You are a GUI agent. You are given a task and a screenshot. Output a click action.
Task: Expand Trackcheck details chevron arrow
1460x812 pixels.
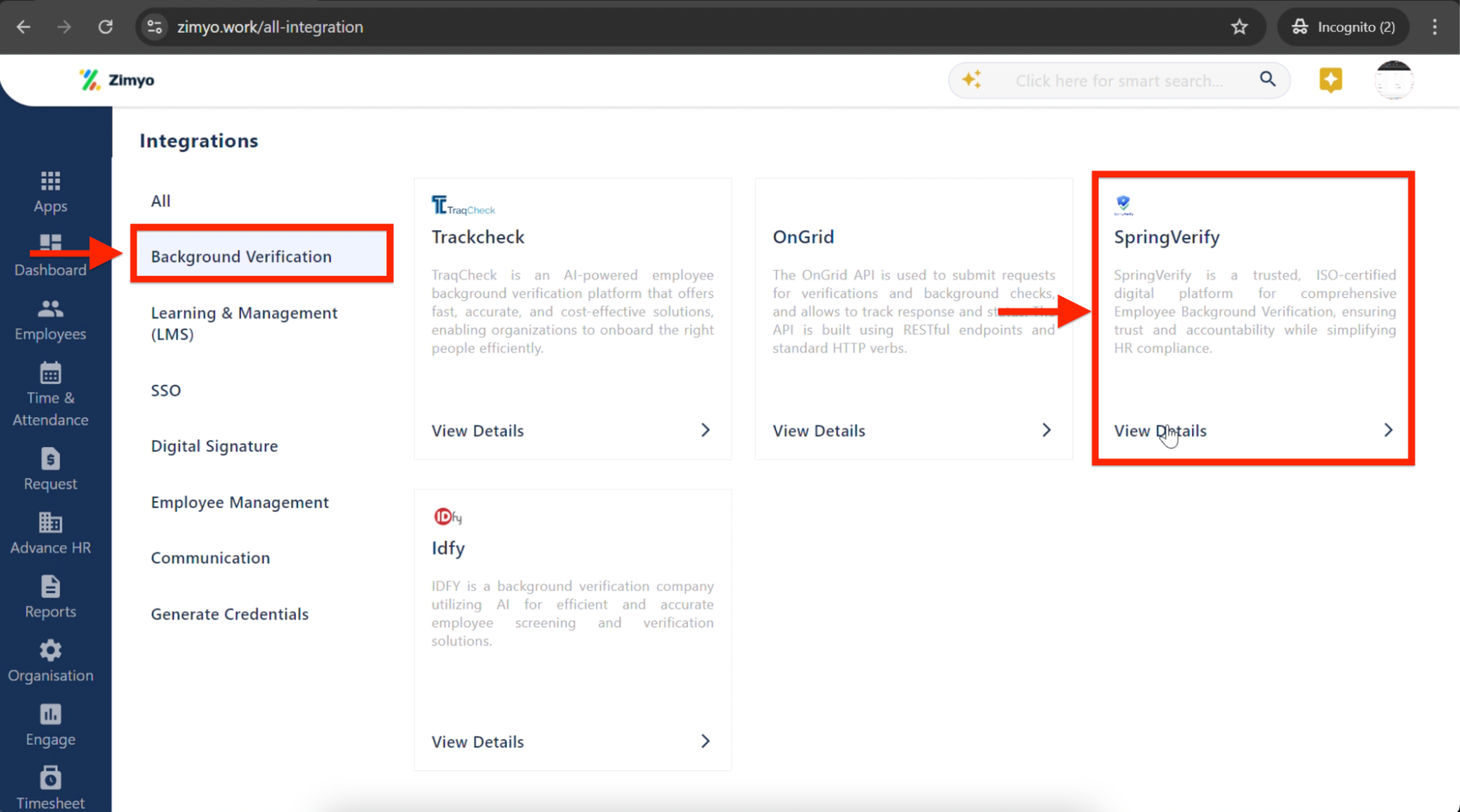(x=705, y=430)
